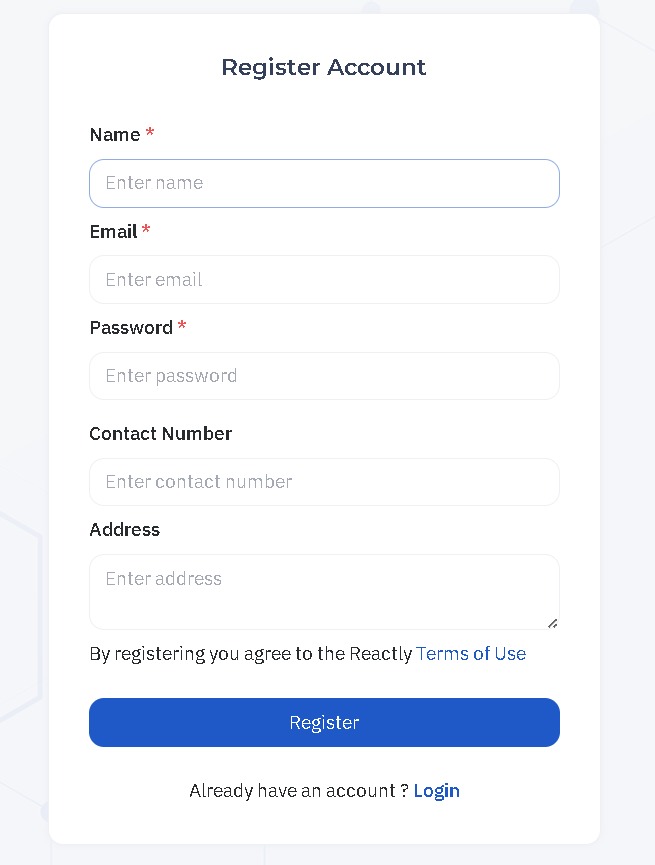Open the Terms of Use link
Screen dimensions: 655x865
(471, 654)
